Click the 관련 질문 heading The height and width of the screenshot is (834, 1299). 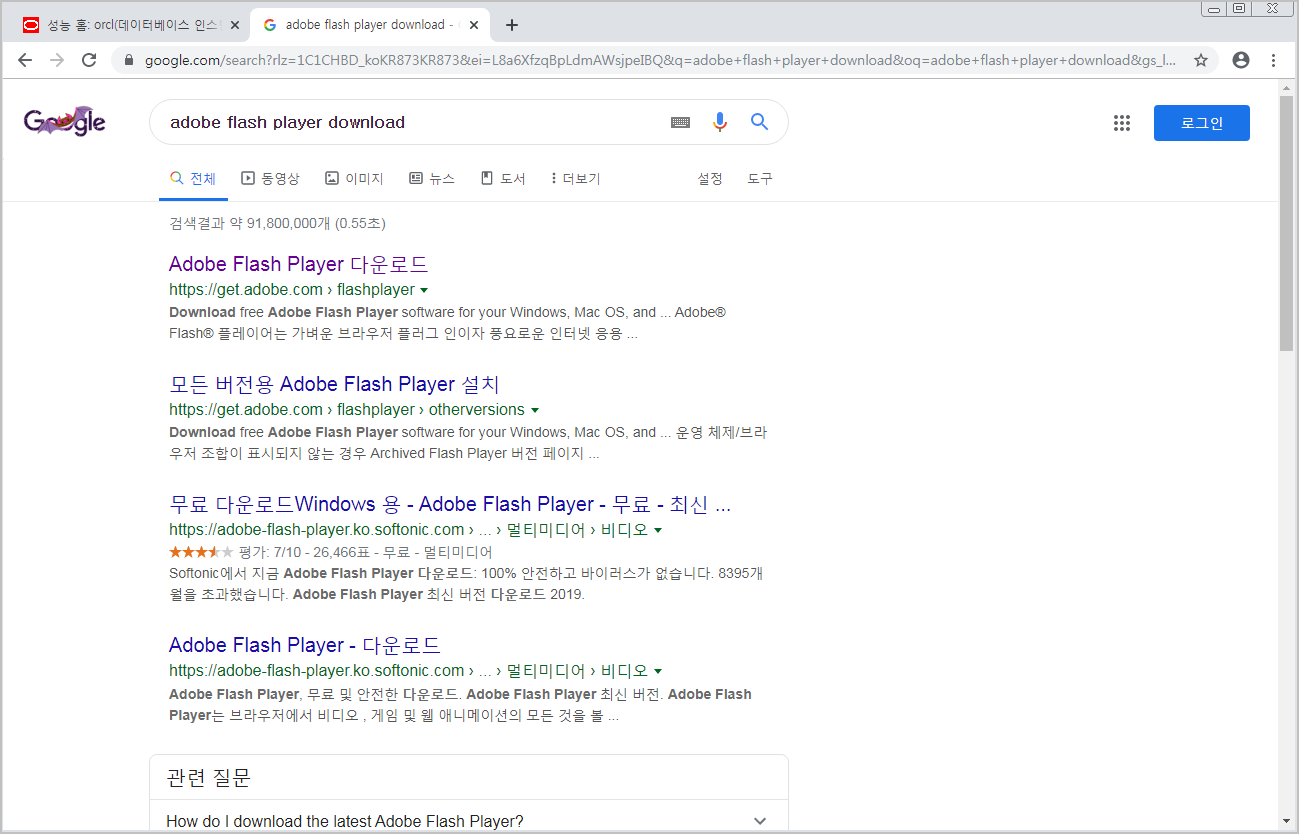coord(208,777)
